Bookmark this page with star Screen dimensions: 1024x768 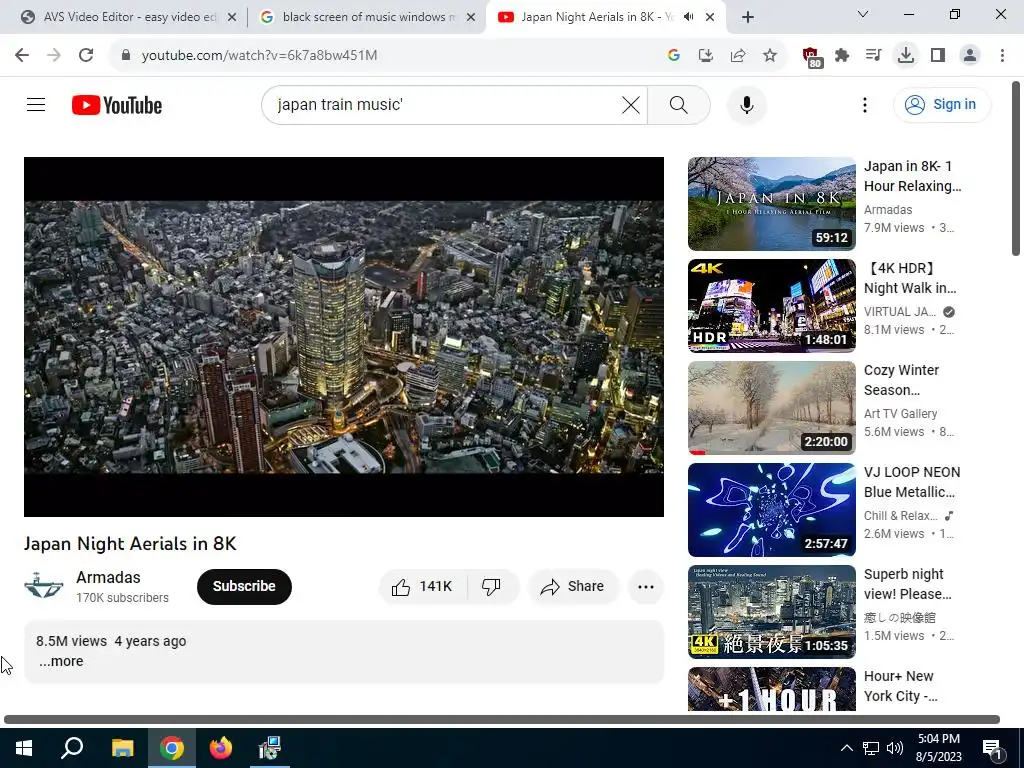(770, 55)
